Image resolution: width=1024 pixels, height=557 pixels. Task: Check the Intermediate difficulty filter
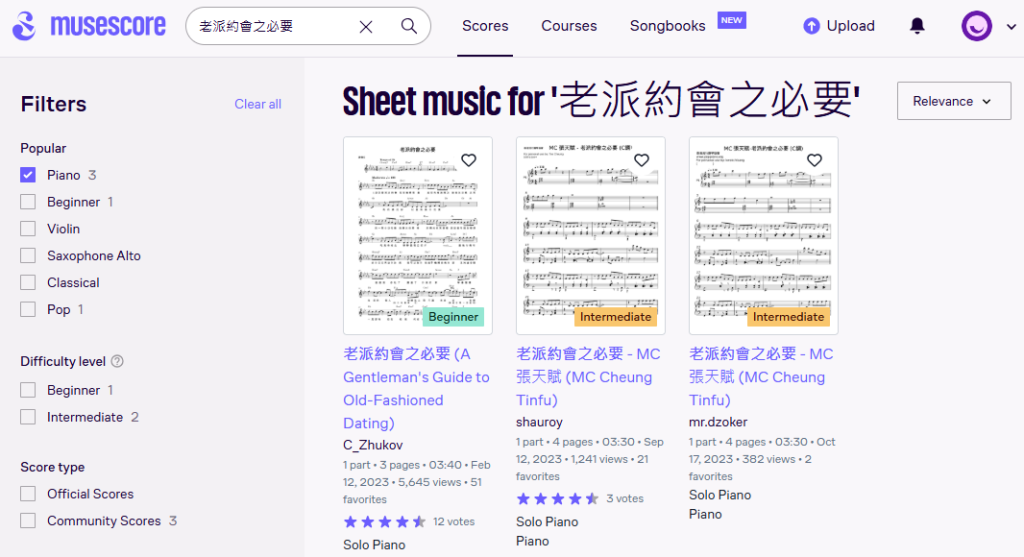[27, 417]
